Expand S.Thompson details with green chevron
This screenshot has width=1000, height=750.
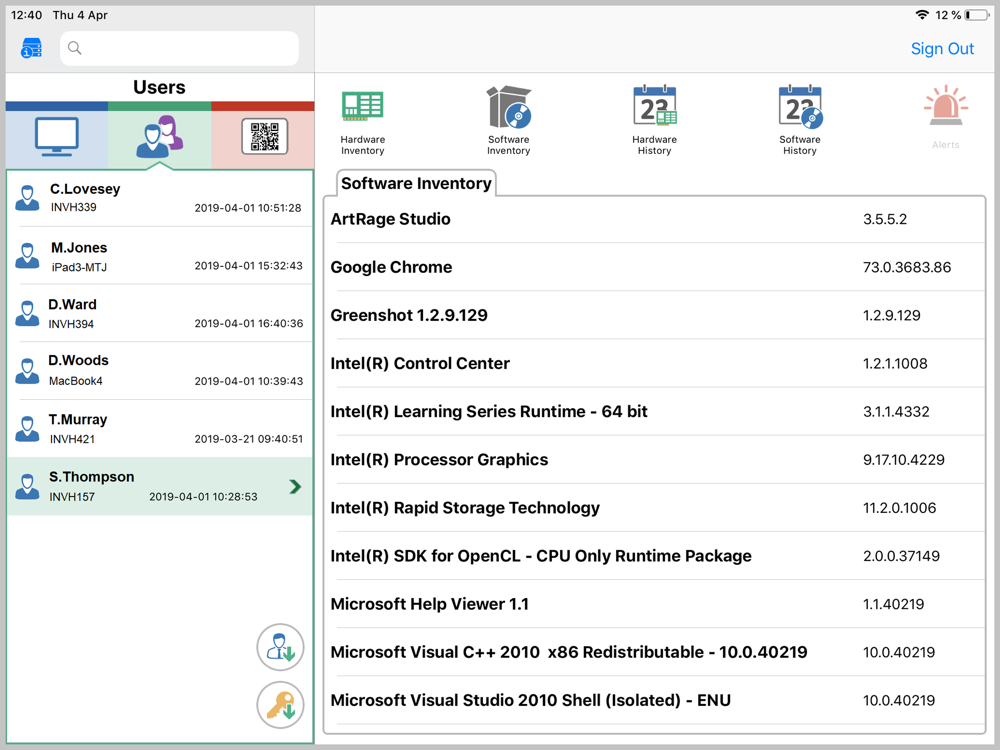pos(295,487)
